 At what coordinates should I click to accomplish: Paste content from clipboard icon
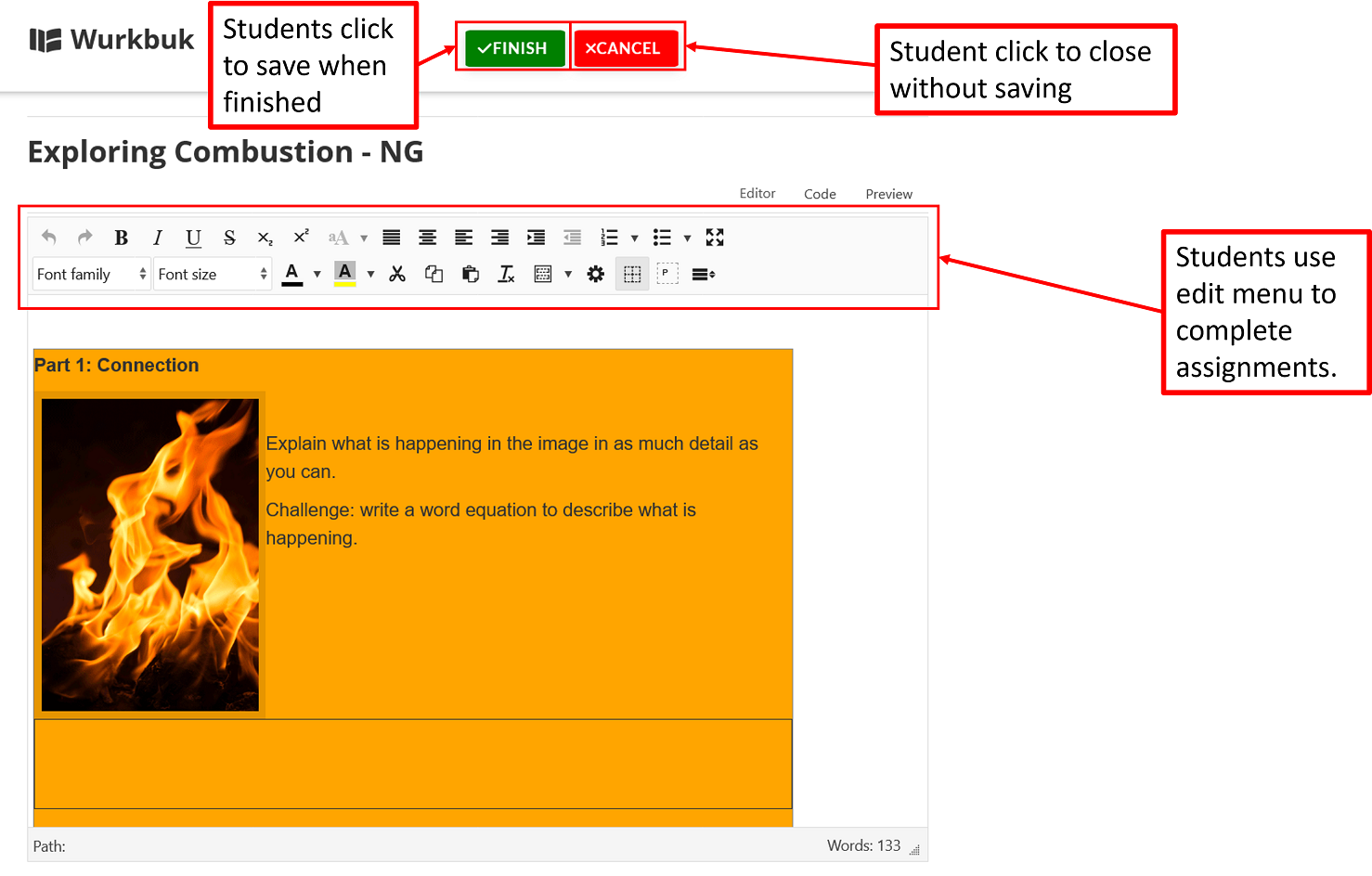tap(470, 274)
